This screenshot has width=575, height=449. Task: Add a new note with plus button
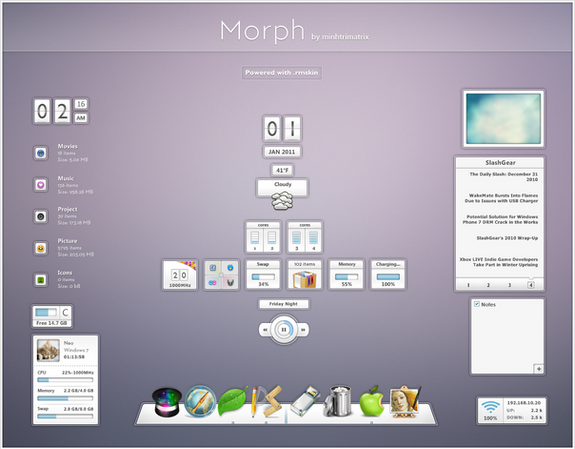point(539,369)
